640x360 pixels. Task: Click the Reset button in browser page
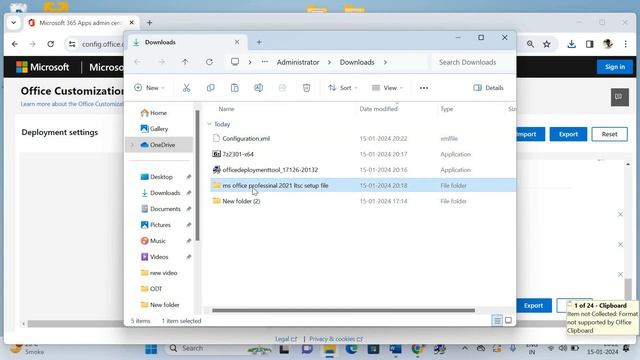tap(609, 134)
